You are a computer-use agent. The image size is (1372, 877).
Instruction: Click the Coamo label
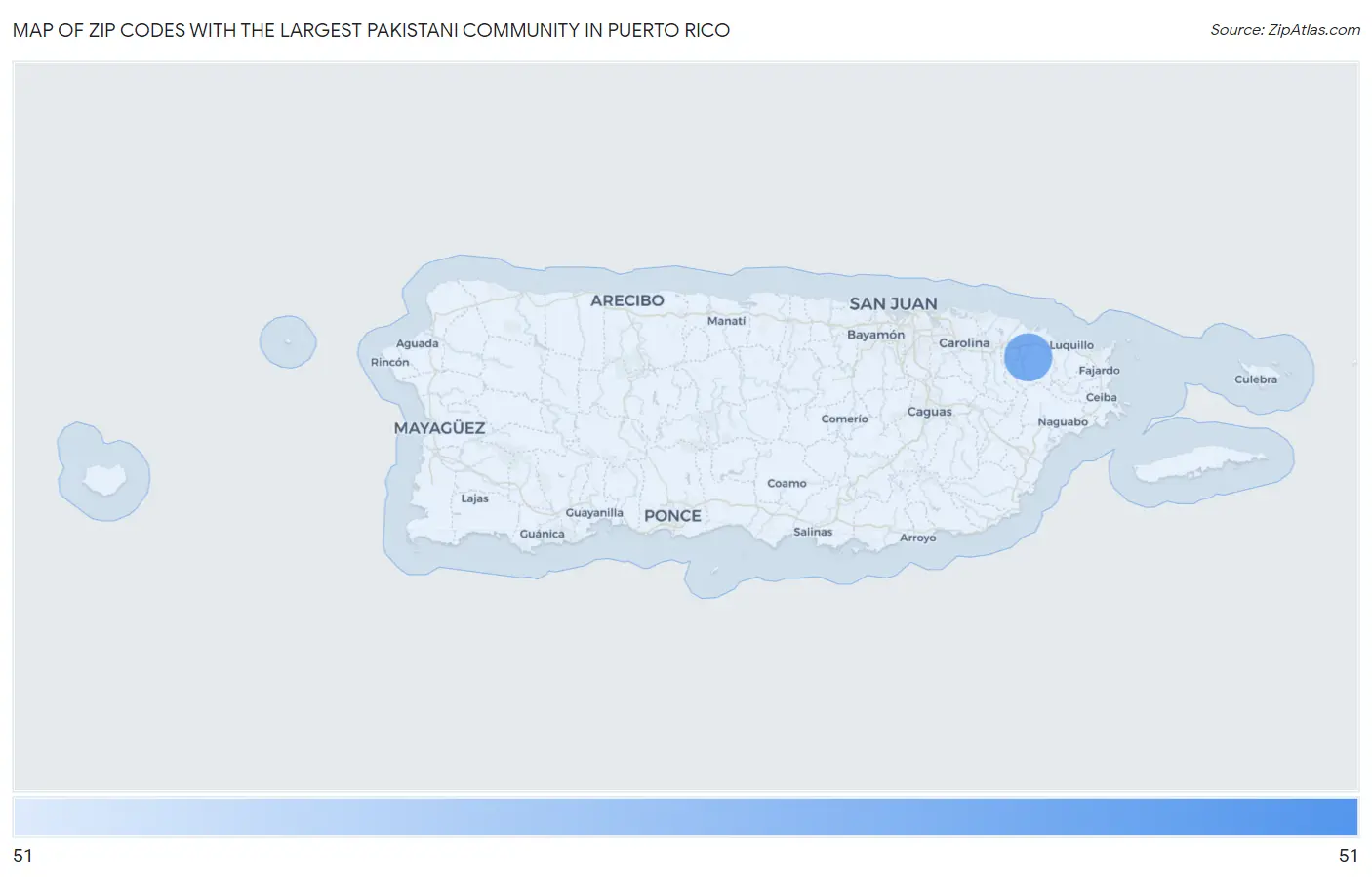(x=787, y=484)
